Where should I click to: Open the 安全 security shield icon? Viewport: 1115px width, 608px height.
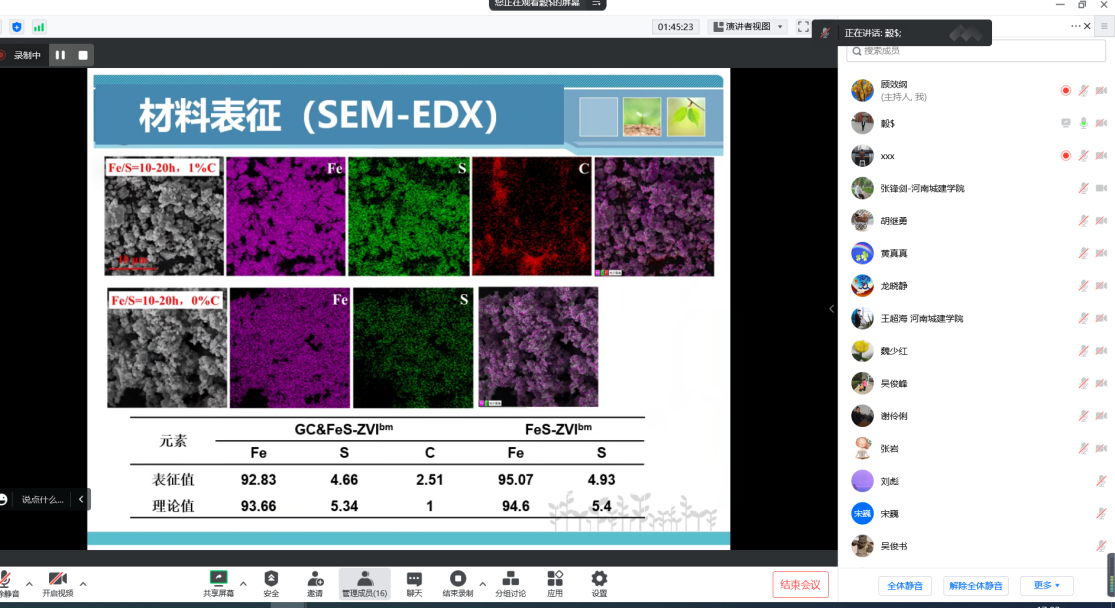coord(271,583)
